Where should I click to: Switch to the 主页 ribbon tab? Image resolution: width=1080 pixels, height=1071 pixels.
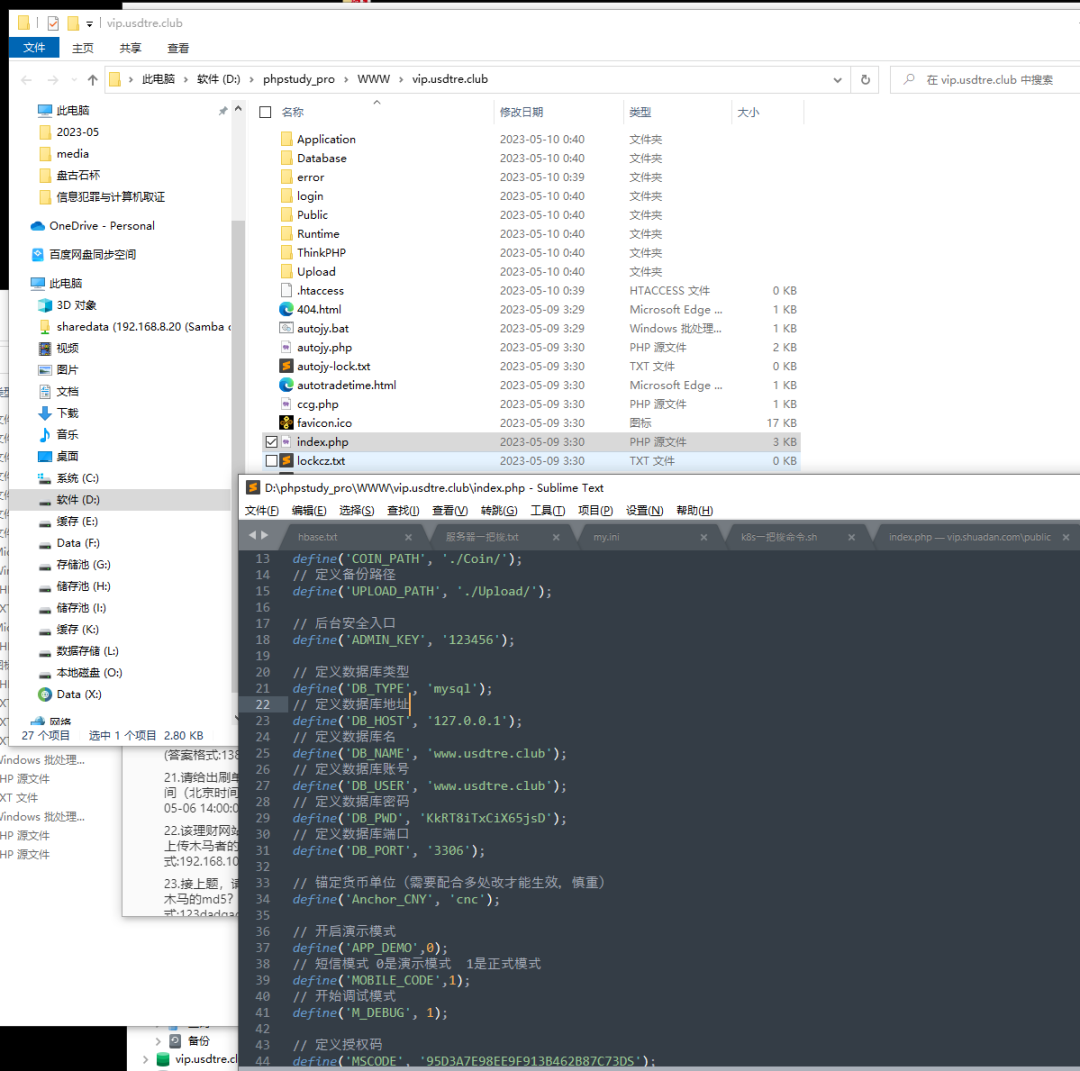(83, 48)
